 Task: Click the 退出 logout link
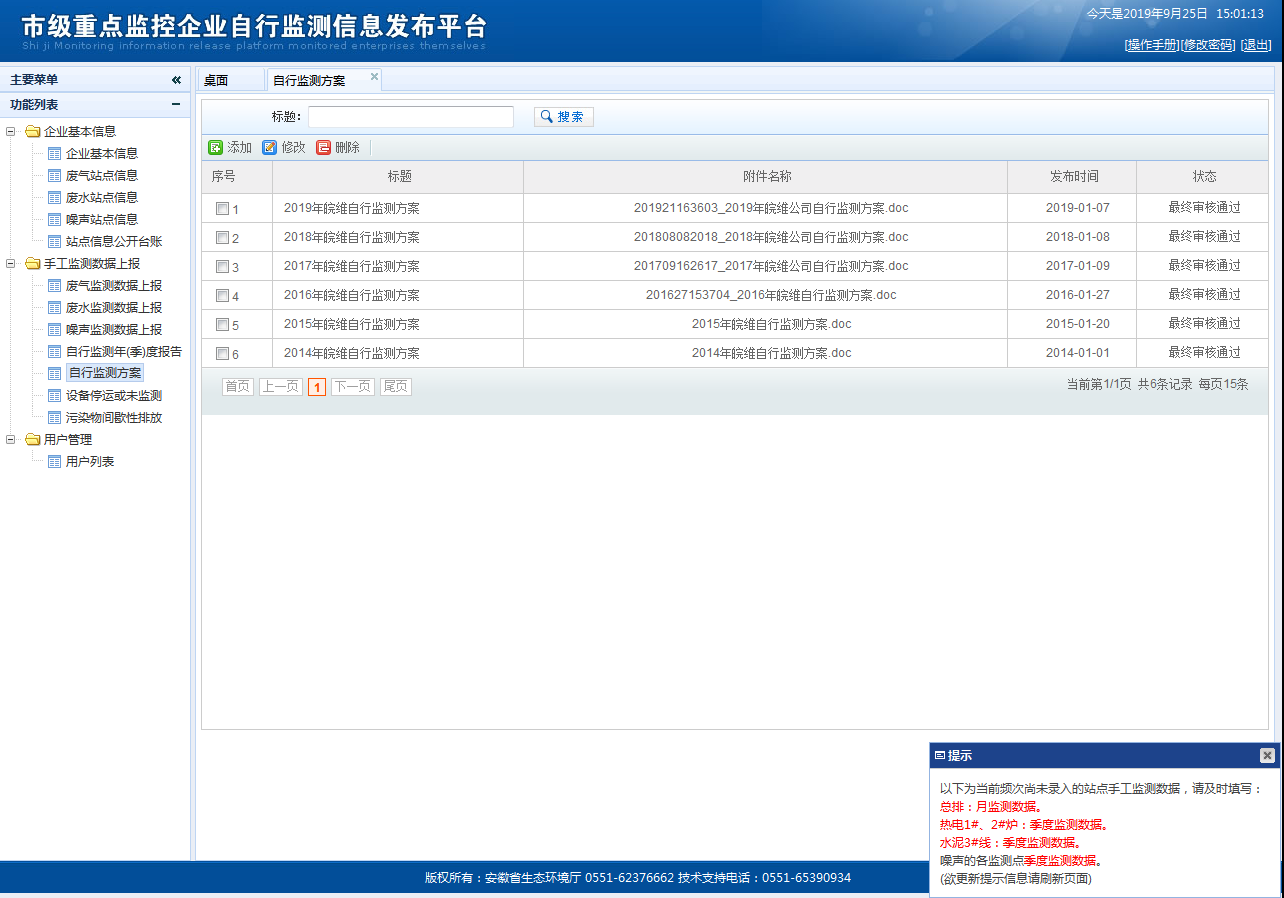click(1256, 45)
